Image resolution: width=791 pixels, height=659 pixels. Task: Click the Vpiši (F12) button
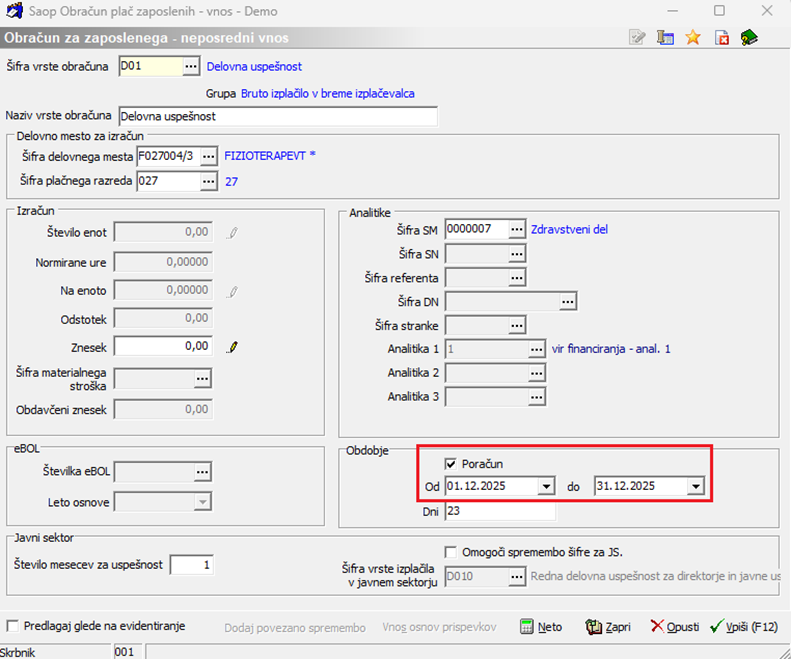744,627
